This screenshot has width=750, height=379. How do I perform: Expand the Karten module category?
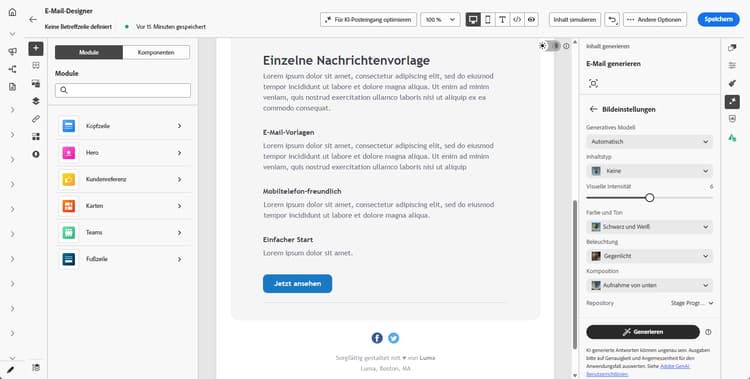(124, 206)
